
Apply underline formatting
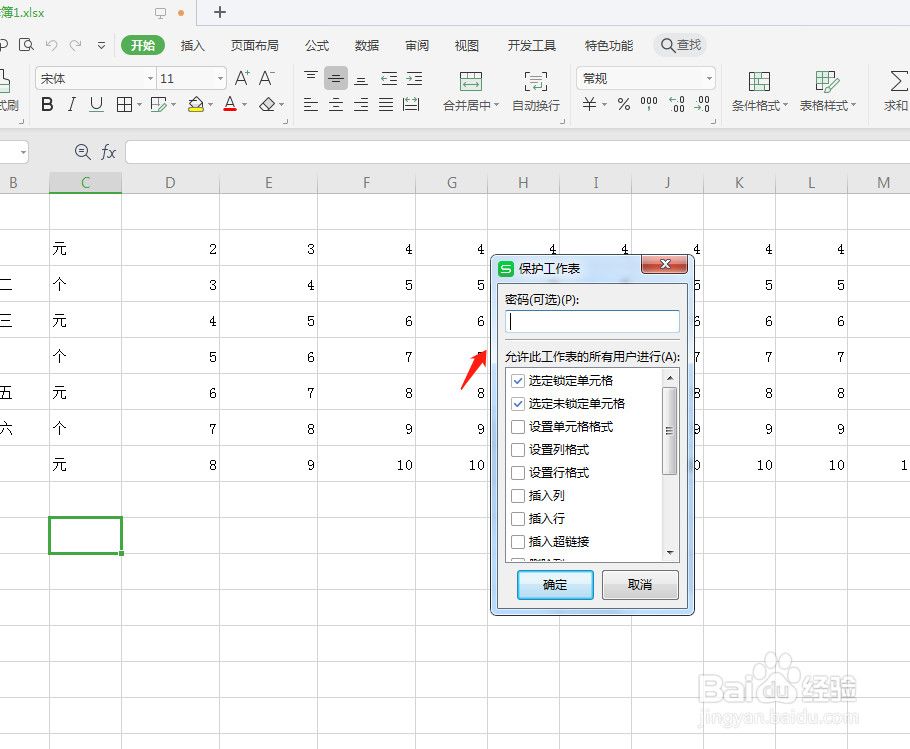(x=95, y=105)
